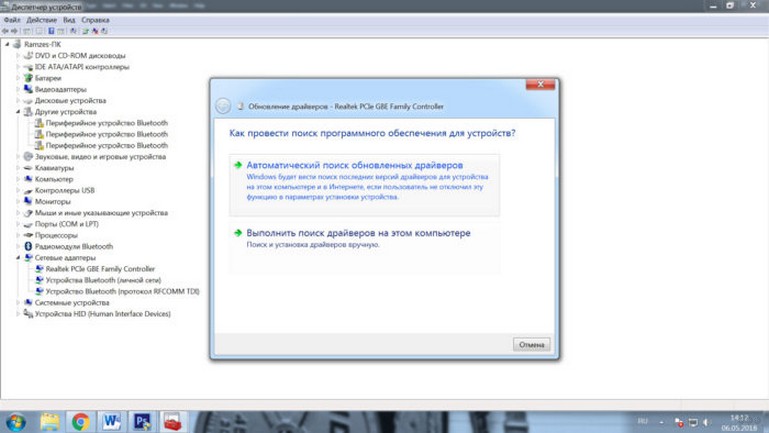The image size is (769, 433).
Task: Click network adapter icon beside Realtek PCIe GBE
Action: [x=39, y=269]
